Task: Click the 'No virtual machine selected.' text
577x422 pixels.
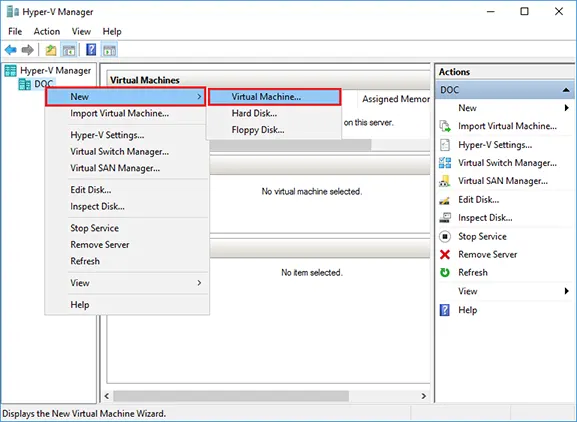Action: (312, 191)
